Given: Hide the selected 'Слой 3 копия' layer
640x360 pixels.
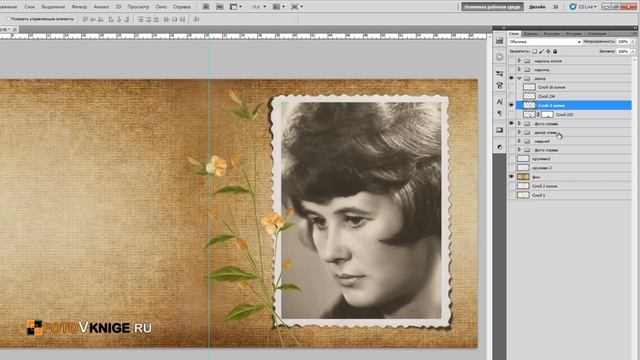Looking at the screenshot, I should pyautogui.click(x=511, y=105).
